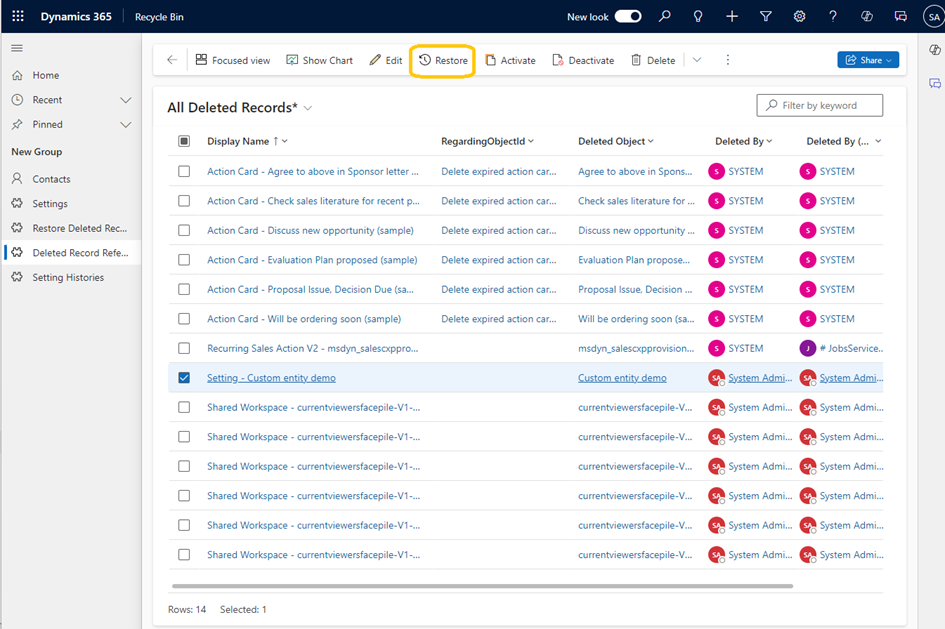The width and height of the screenshot is (945, 629).
Task: Check the Evaluation Plan proposed row checkbox
Action: [x=184, y=260]
